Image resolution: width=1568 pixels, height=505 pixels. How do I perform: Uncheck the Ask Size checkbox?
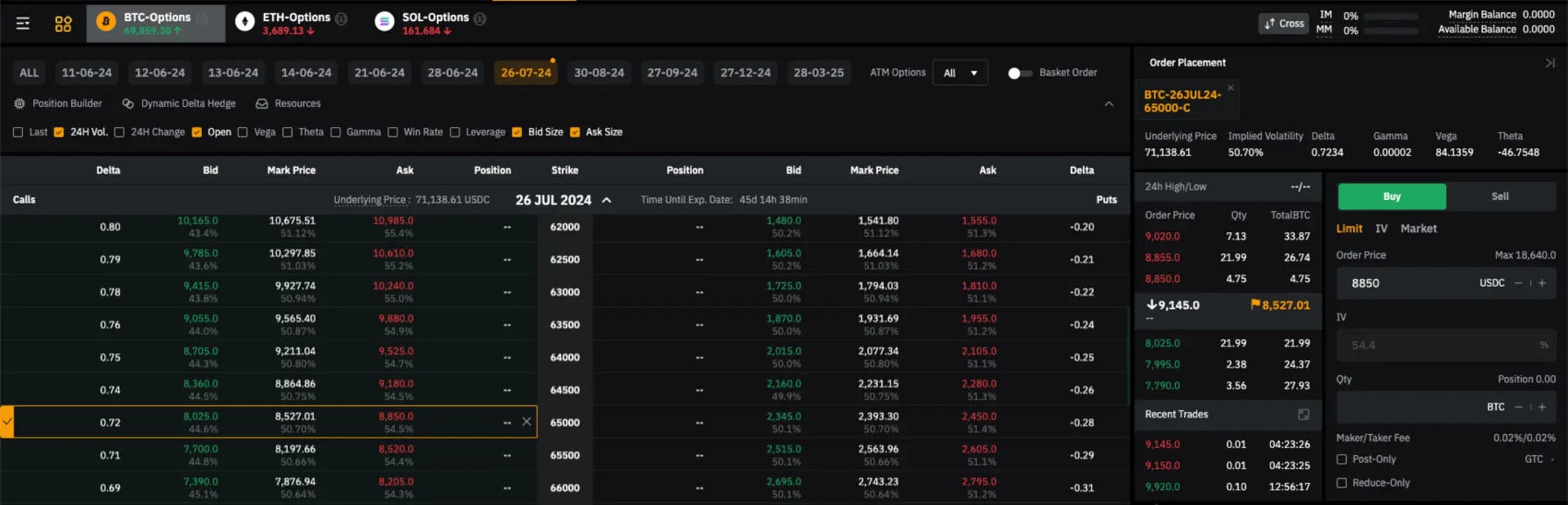pos(575,132)
